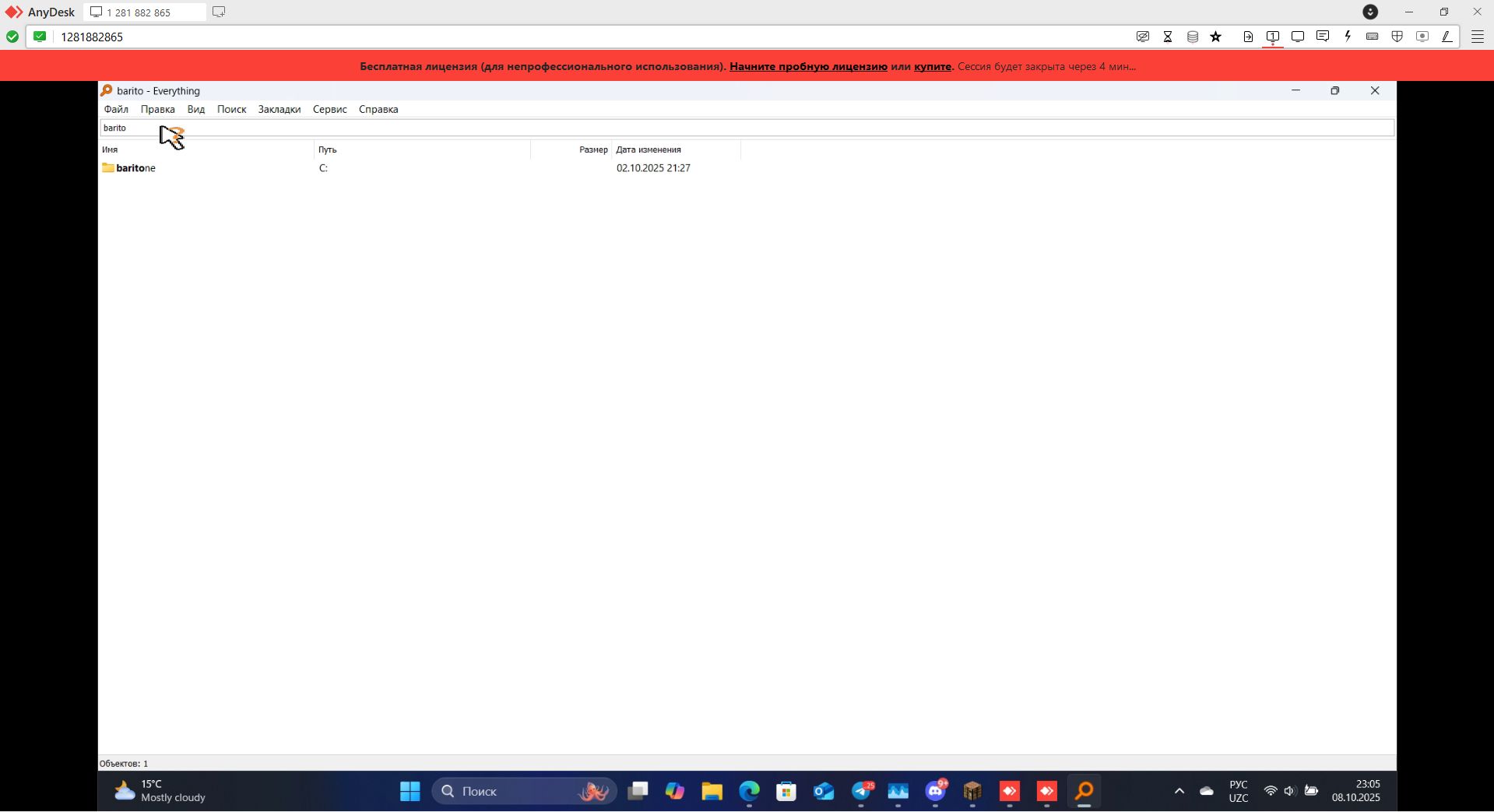The image size is (1494, 812).
Task: Open the file transfer icon in AnyDesk toolbar
Action: tap(1248, 37)
